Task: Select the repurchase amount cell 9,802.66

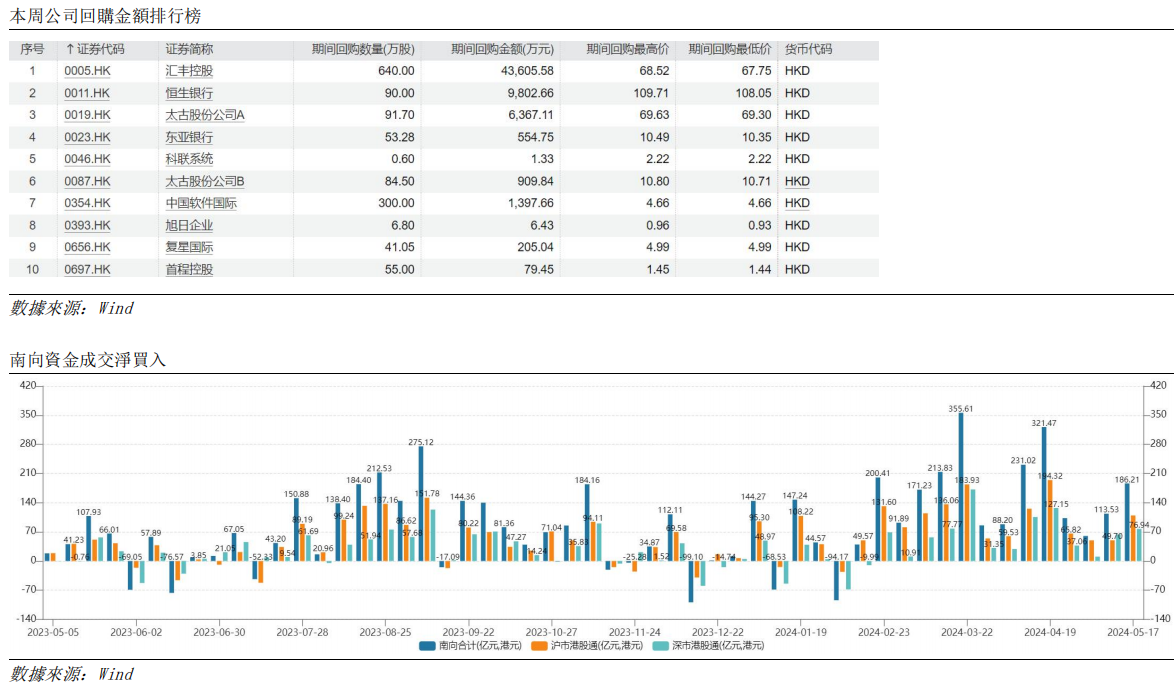Action: tap(531, 94)
